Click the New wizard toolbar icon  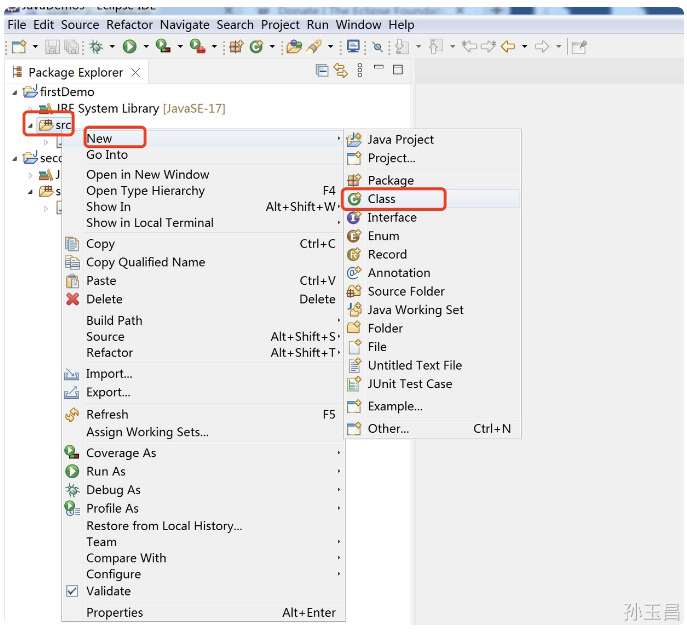point(19,46)
